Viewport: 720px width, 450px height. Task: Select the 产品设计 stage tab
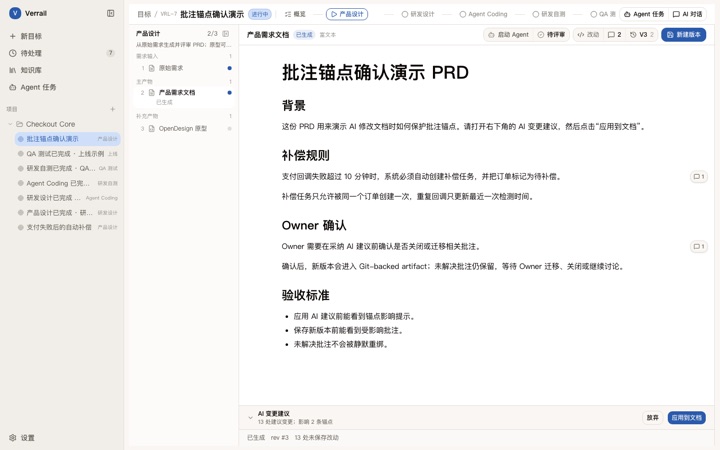pos(347,14)
